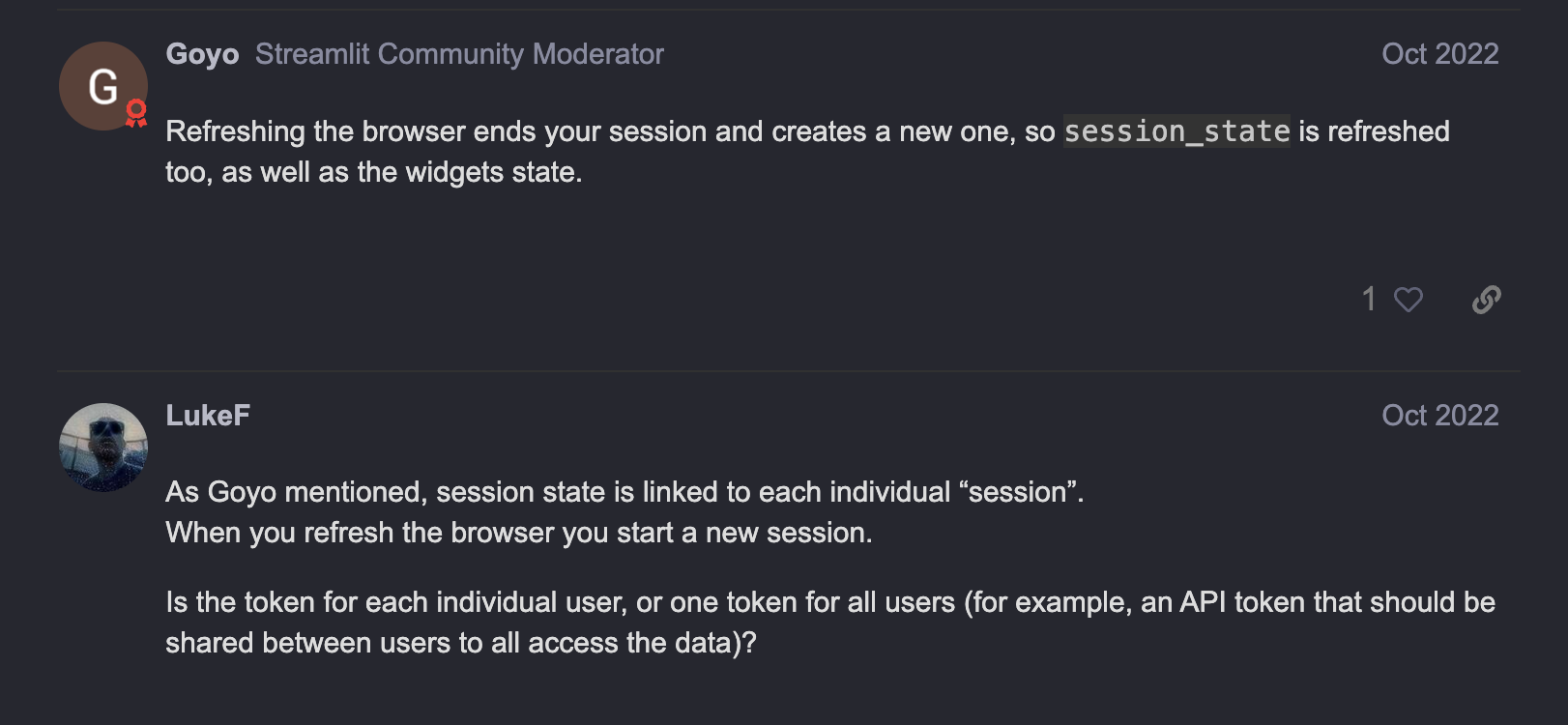The width and height of the screenshot is (1568, 725).
Task: Like Goyo's post using the heart icon
Action: 1408,300
